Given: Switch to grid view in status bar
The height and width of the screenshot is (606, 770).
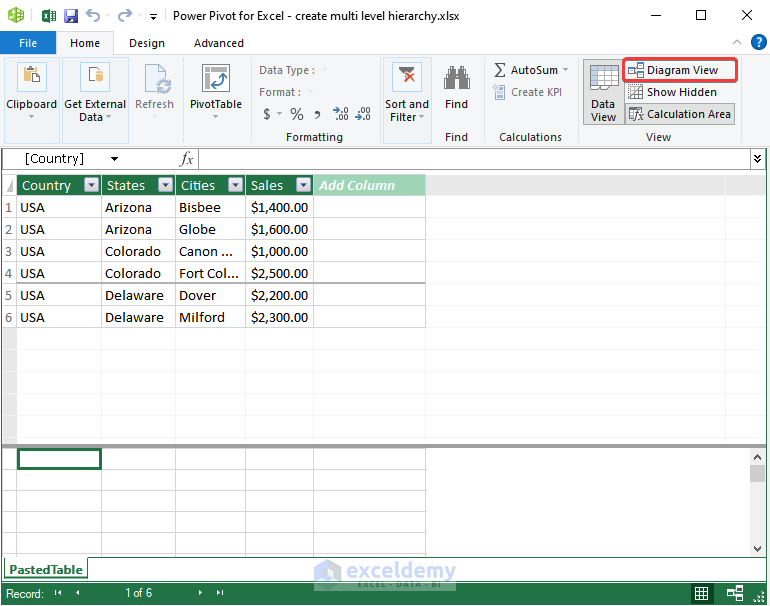Looking at the screenshot, I should pos(701,593).
